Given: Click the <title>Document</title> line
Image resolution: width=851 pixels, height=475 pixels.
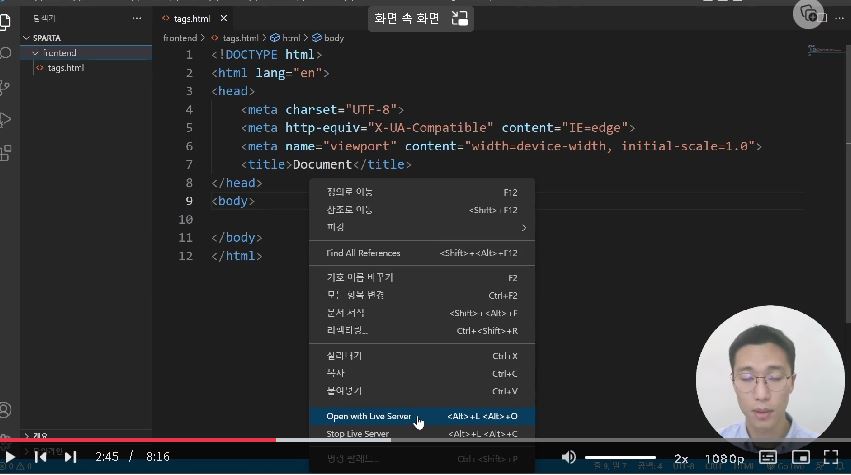Looking at the screenshot, I should point(326,164).
